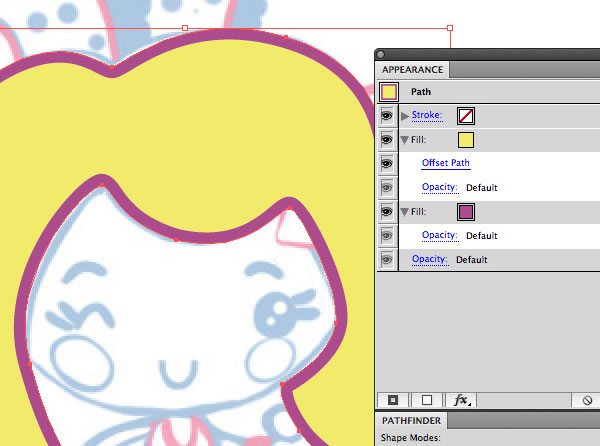Click Add New Stroke icon at panel bottom

click(393, 400)
